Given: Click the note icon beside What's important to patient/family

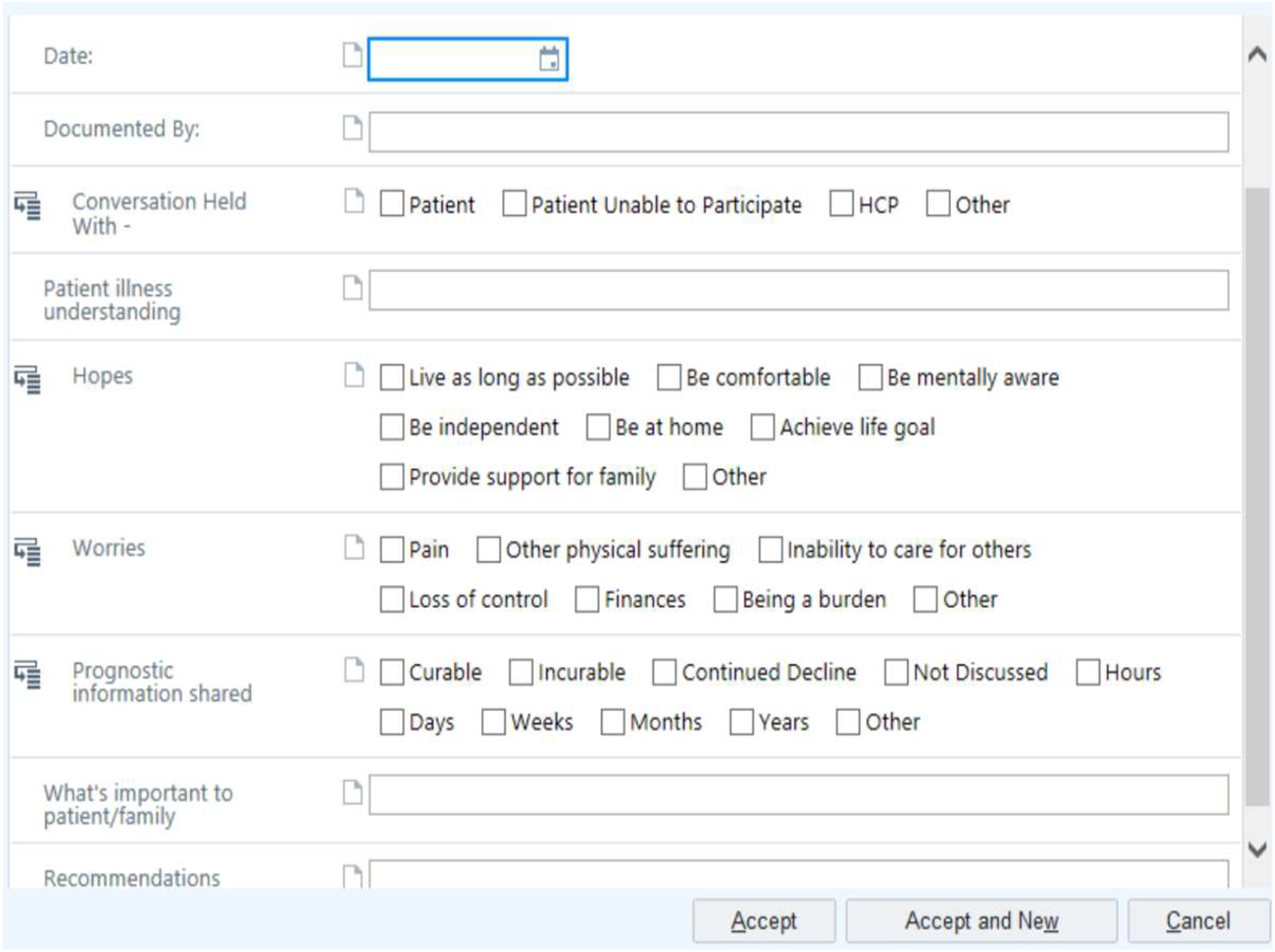Looking at the screenshot, I should [352, 792].
